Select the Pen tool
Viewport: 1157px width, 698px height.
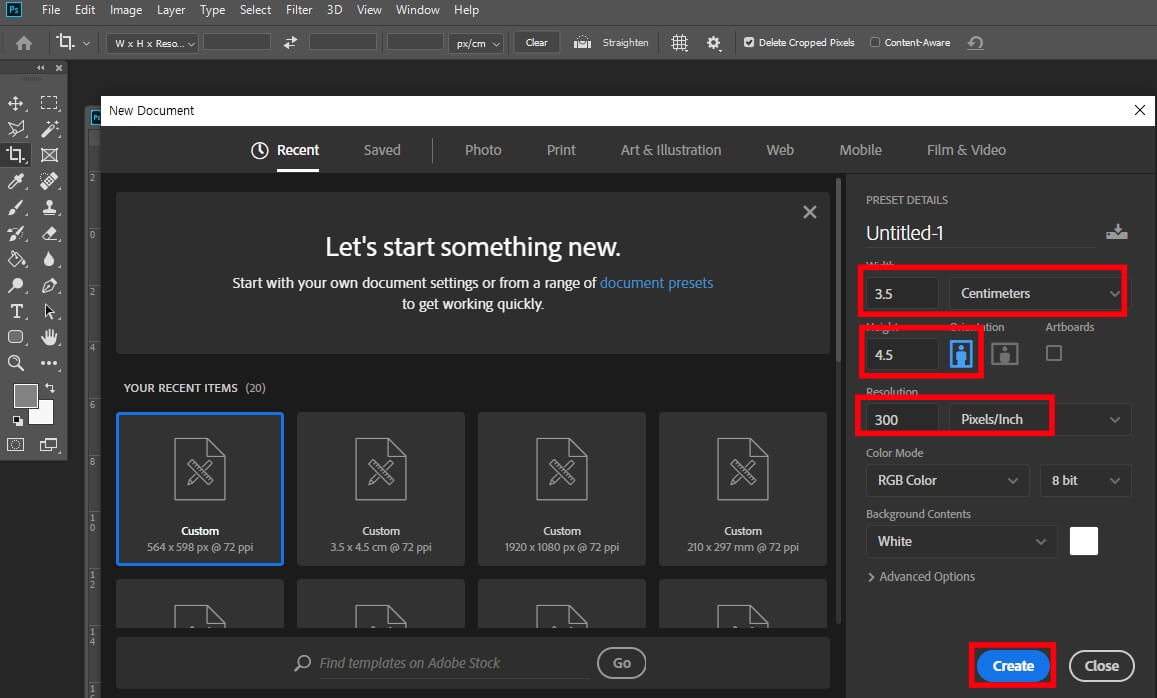tap(49, 285)
